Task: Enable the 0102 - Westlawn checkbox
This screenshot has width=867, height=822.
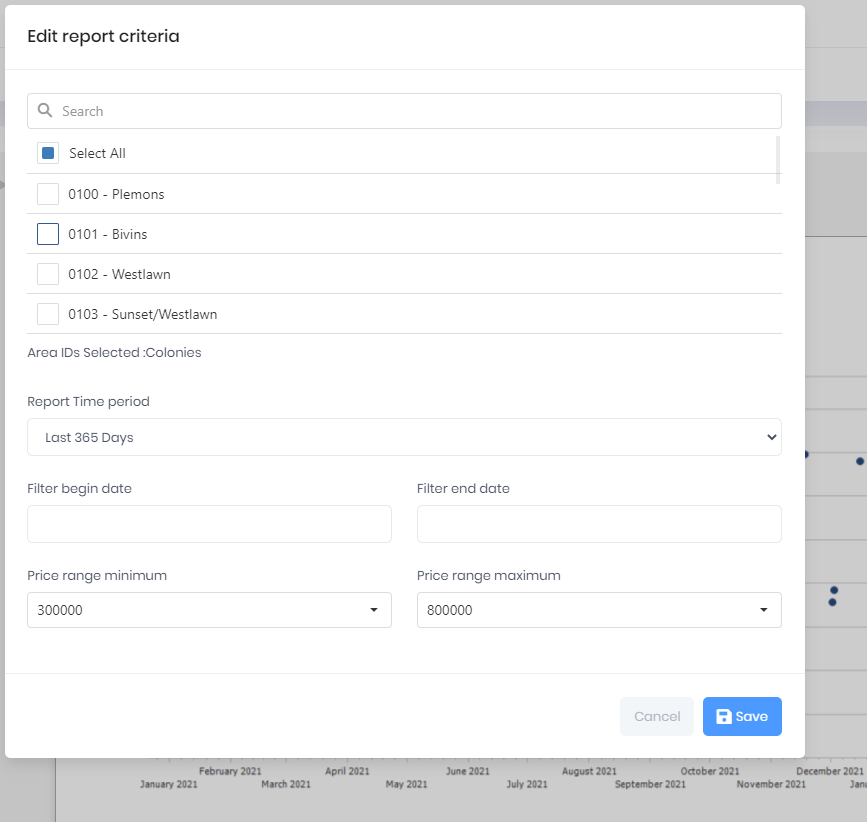Action: [x=48, y=274]
